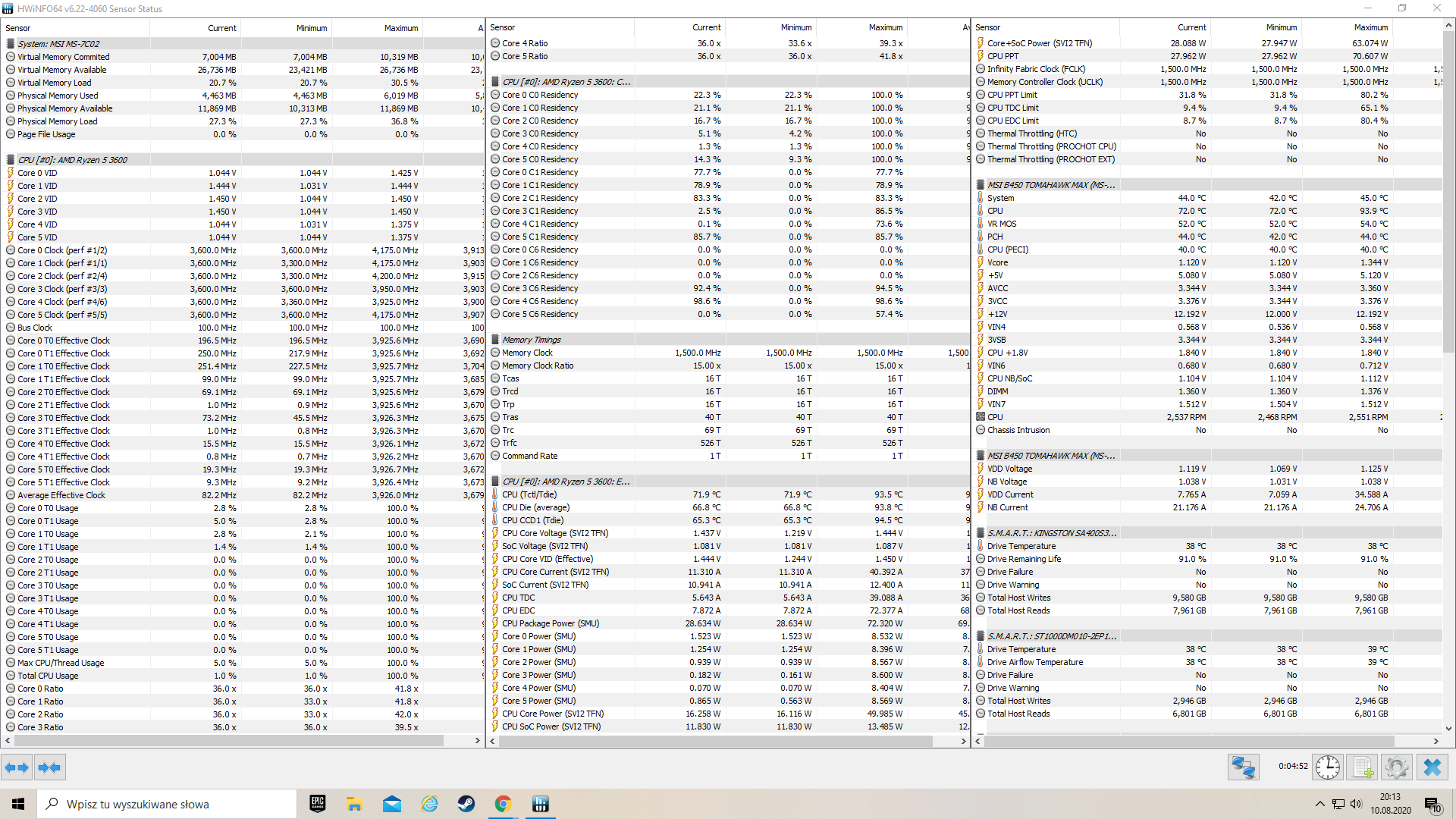Open Google Chrome from the taskbar
The image size is (1456, 819).
point(504,804)
